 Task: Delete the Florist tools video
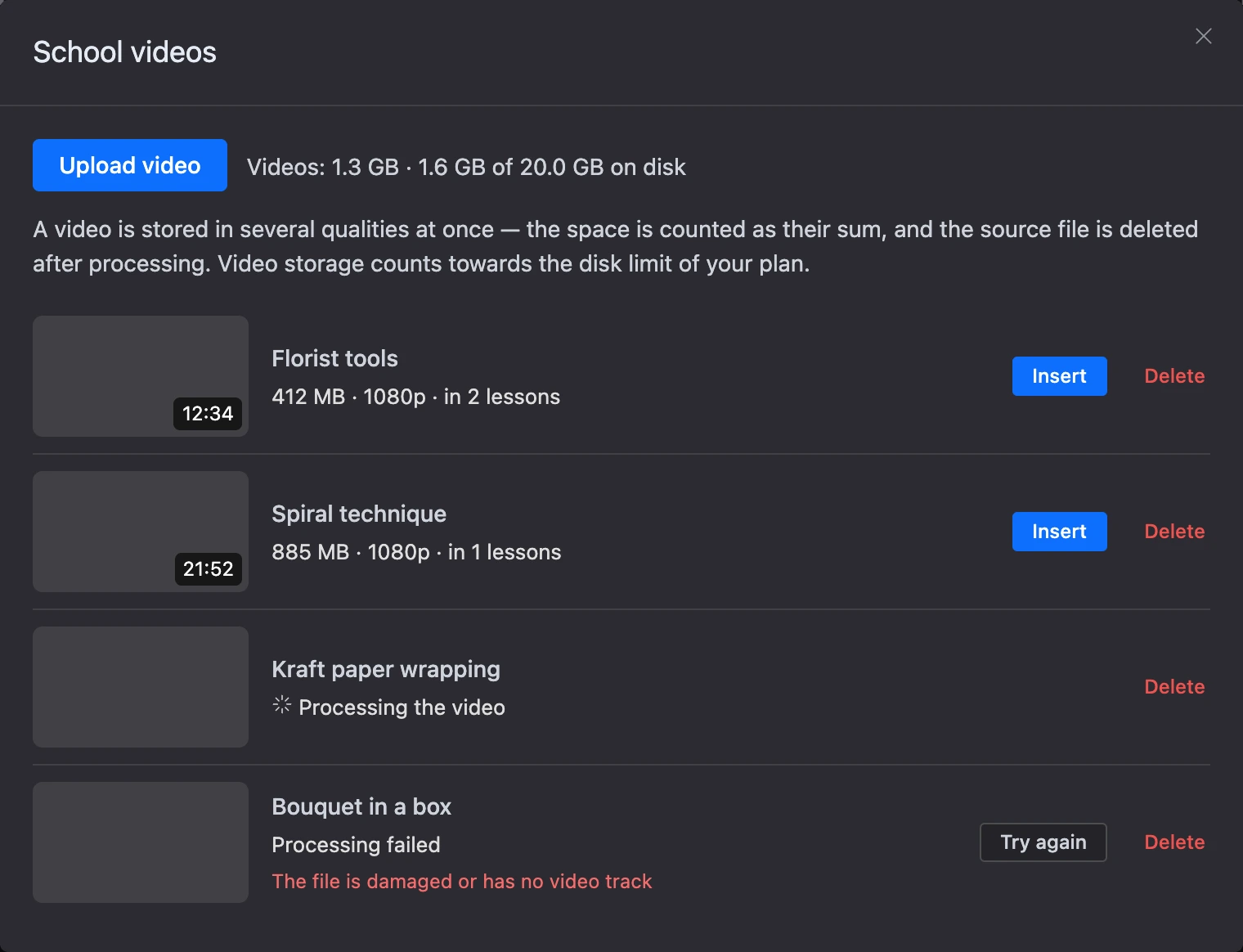[1174, 376]
